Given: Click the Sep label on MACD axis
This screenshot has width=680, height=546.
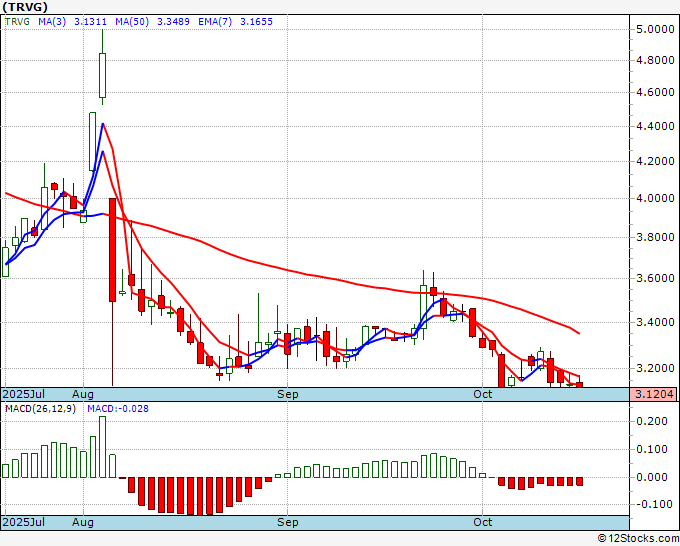Looking at the screenshot, I should pyautogui.click(x=288, y=522).
